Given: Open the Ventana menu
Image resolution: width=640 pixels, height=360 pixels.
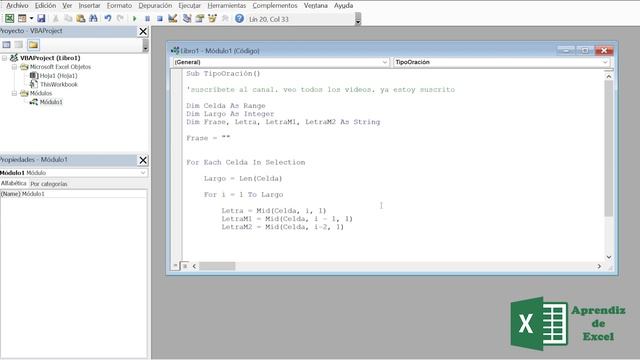Looking at the screenshot, I should pos(316,5).
